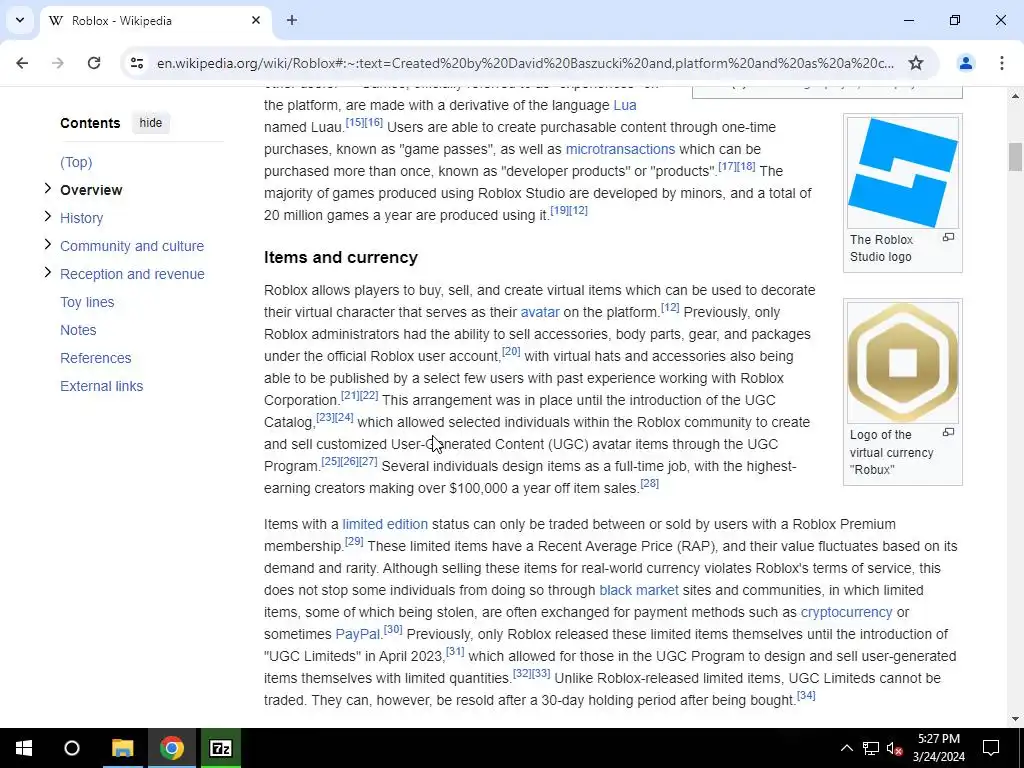Open the tab search dropdown
Viewport: 1024px width, 768px height.
point(20,20)
